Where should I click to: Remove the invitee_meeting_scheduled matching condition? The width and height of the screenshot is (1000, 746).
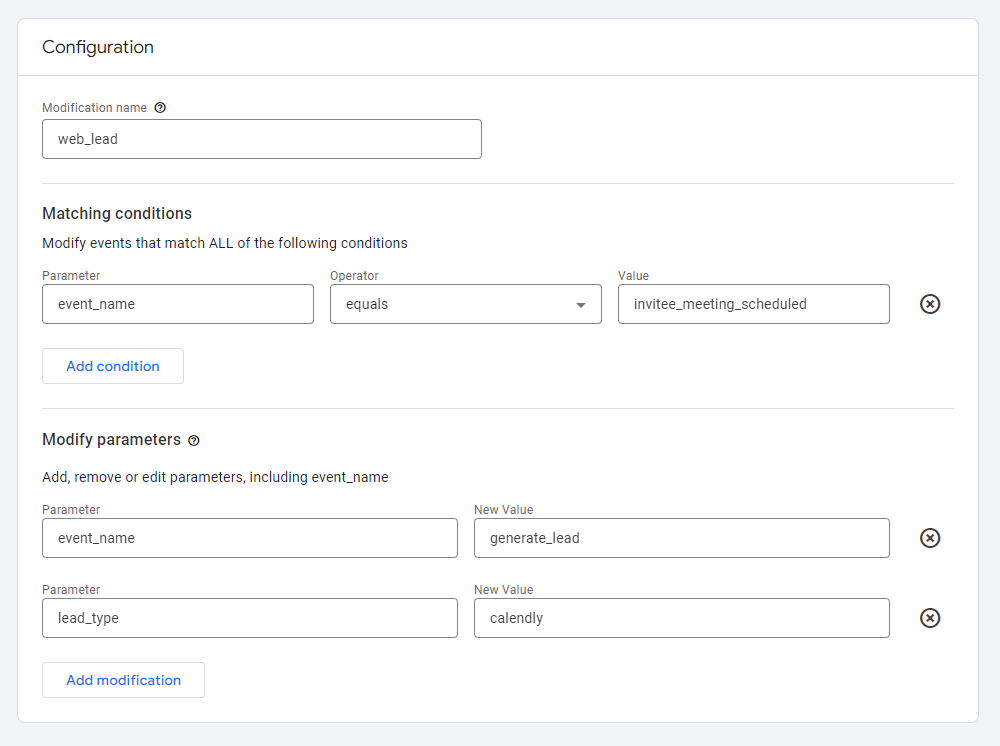(x=930, y=304)
